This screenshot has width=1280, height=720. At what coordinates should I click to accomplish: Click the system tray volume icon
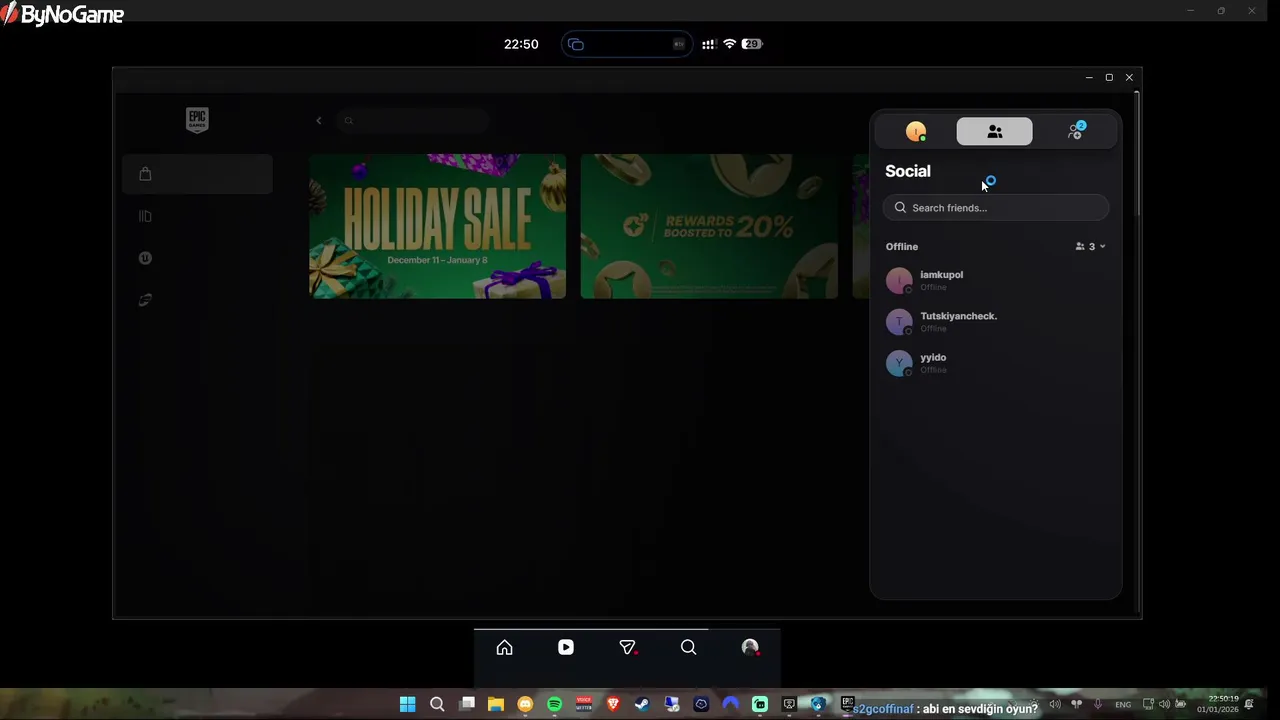[x=1164, y=705]
